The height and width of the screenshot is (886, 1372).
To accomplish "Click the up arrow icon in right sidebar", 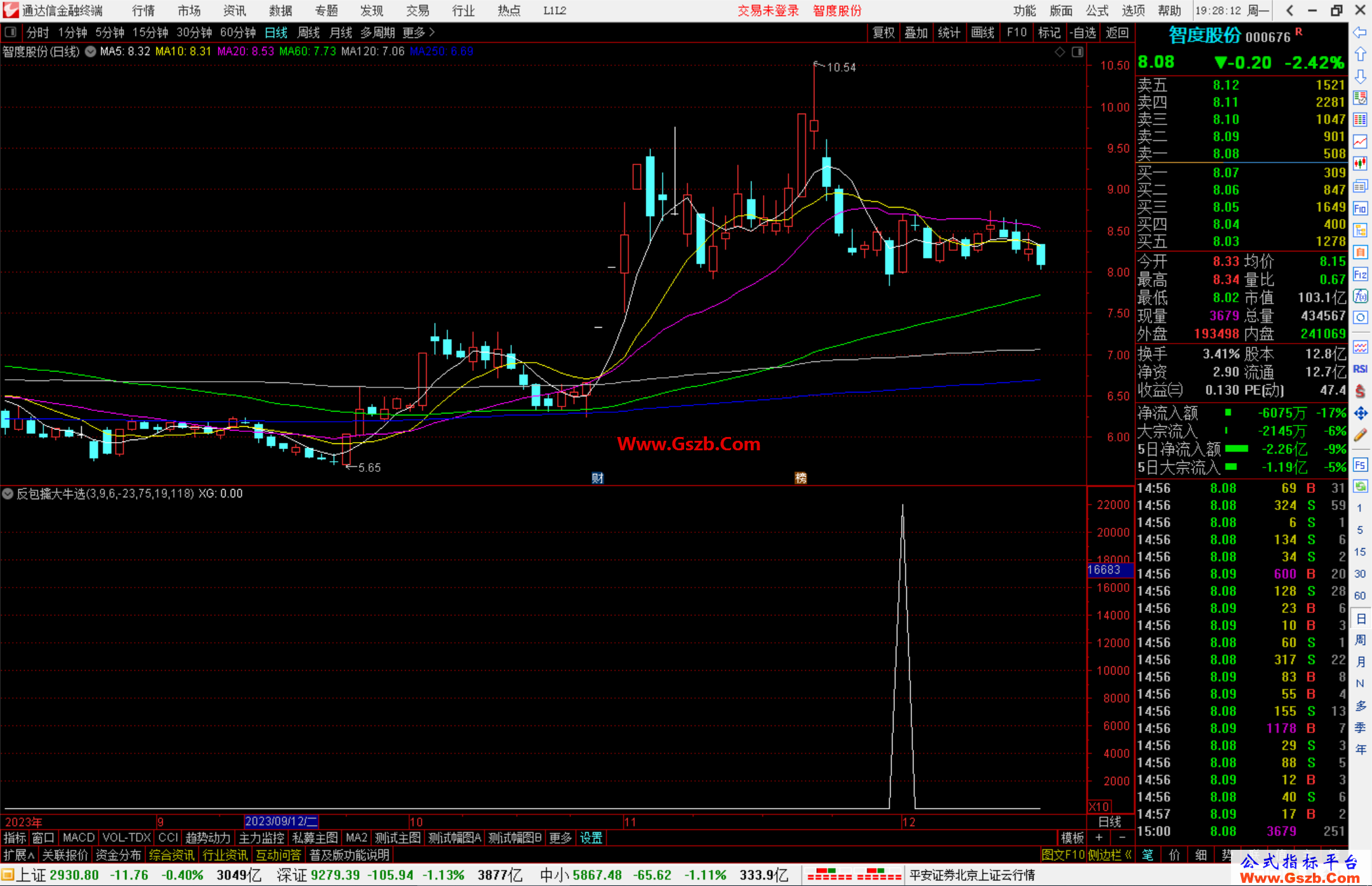I will coord(1360,55).
